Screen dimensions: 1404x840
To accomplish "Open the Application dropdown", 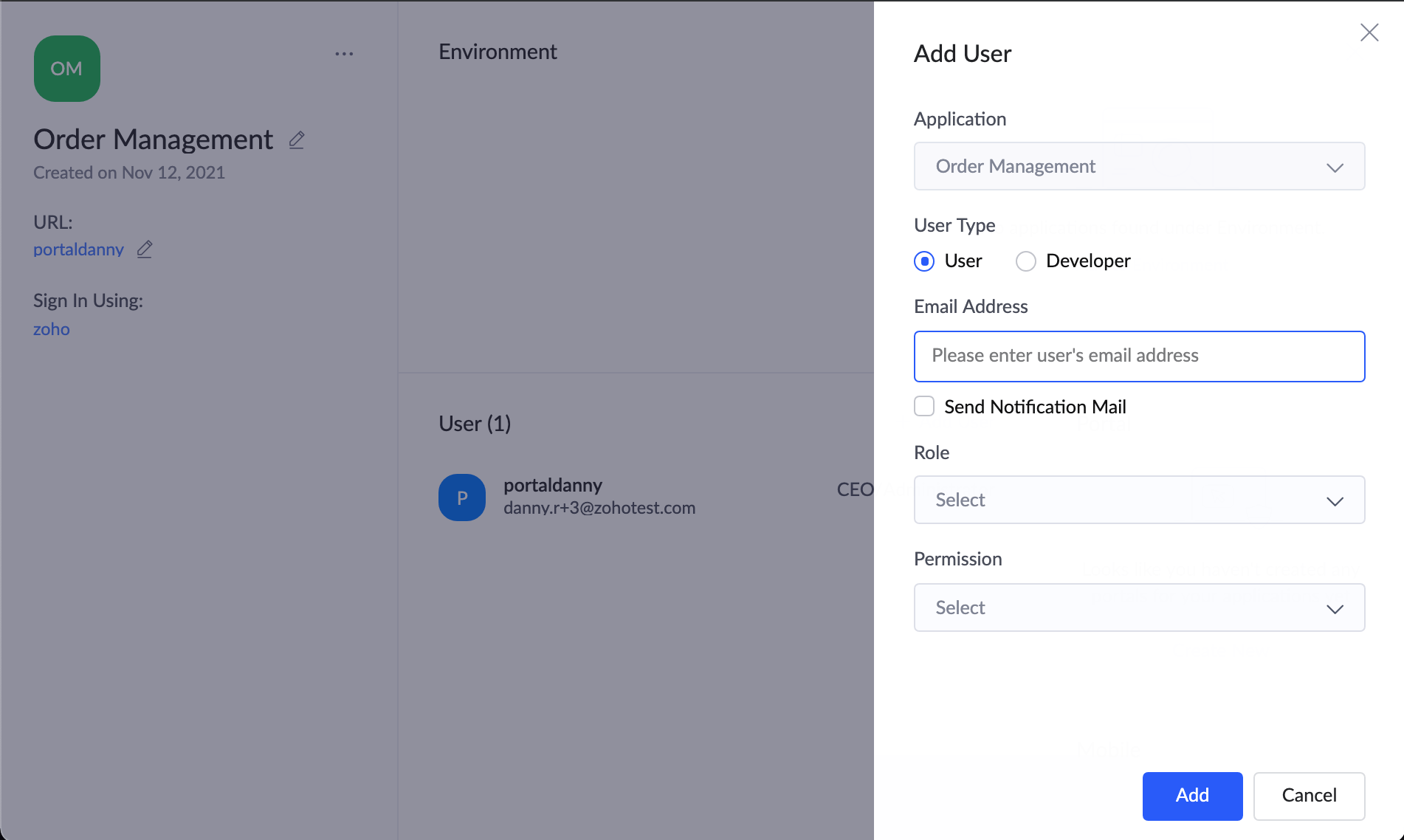I will [x=1140, y=166].
